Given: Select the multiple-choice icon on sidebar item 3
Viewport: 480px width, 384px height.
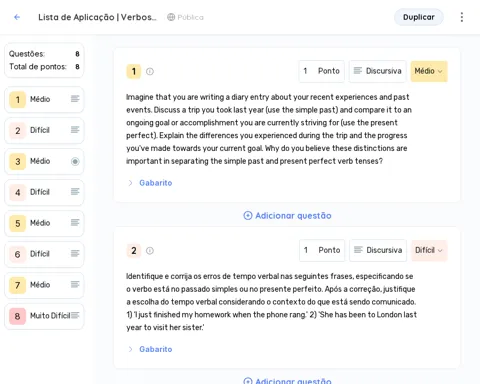Looking at the screenshot, I should click(75, 162).
